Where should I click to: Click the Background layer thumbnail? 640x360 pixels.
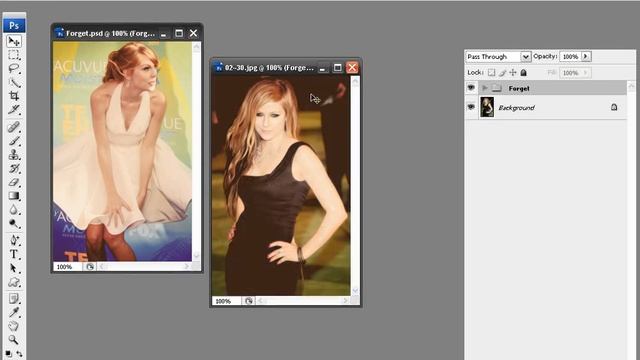pyautogui.click(x=487, y=107)
